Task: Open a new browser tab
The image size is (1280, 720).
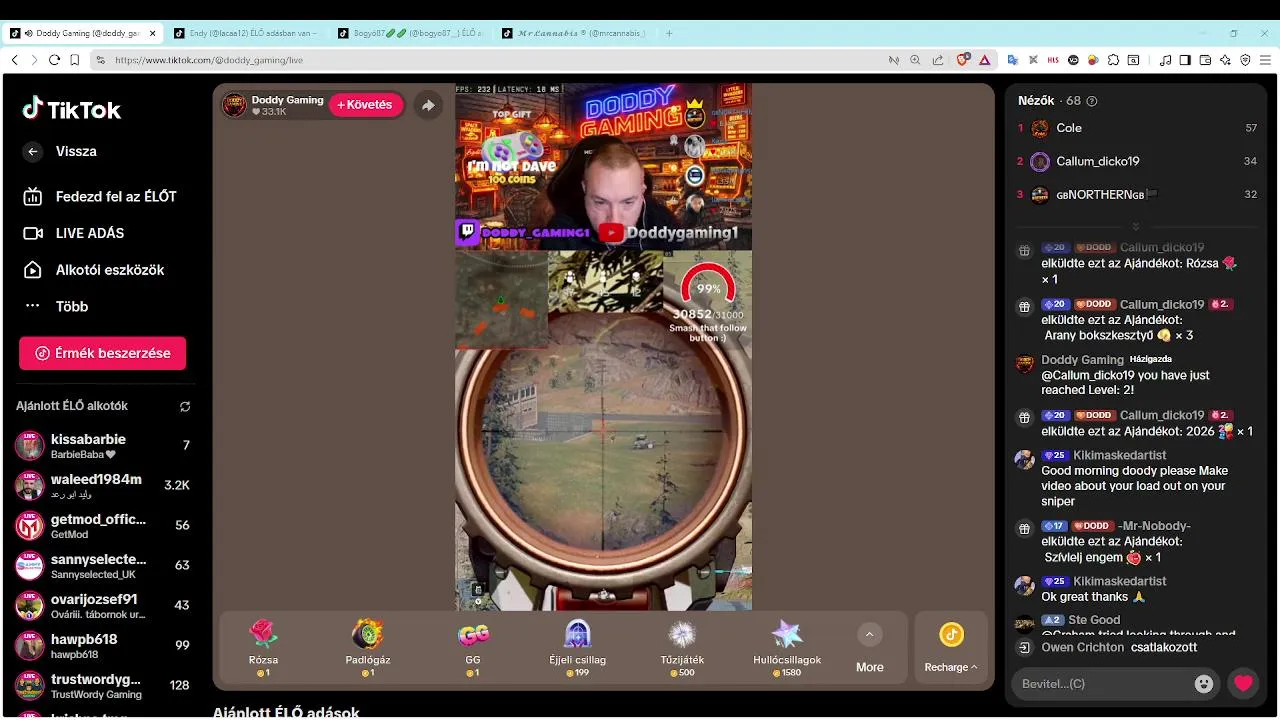Action: click(x=669, y=33)
